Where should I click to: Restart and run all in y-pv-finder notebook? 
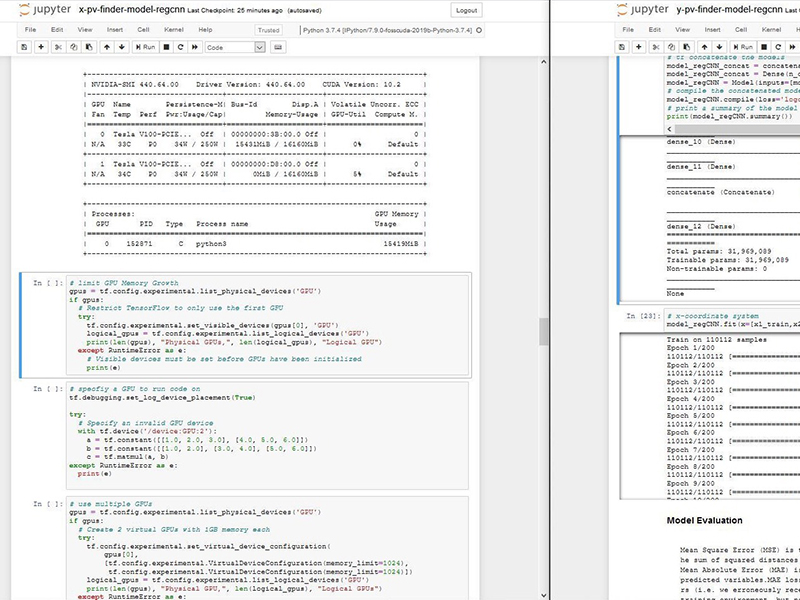coord(792,47)
